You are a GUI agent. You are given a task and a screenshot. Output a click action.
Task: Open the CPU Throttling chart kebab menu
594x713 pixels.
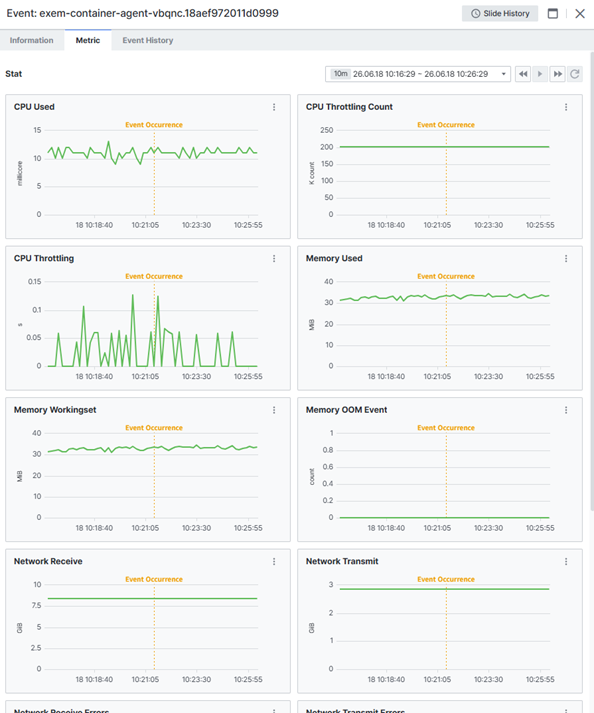click(x=274, y=258)
